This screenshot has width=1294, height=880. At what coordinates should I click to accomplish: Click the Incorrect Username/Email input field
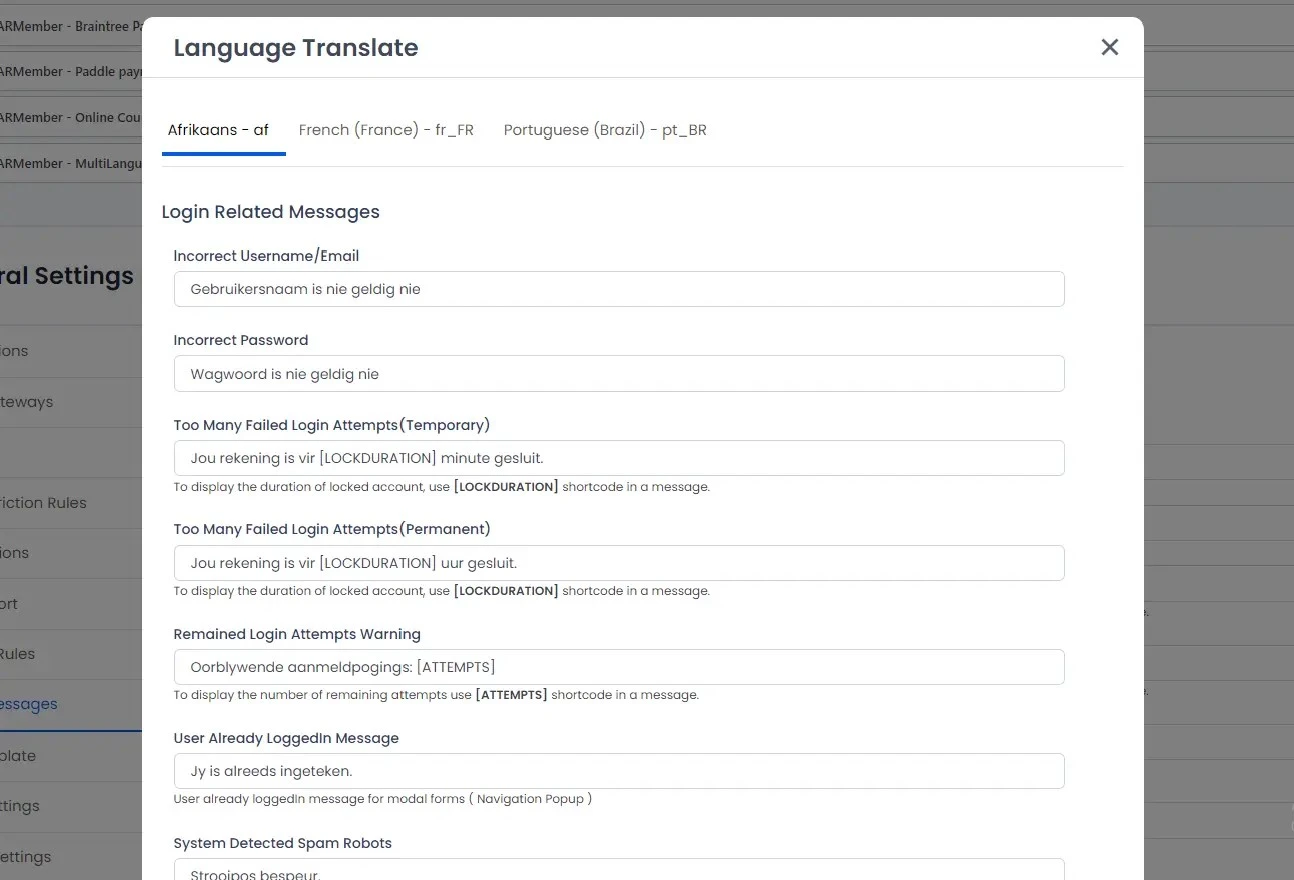[618, 289]
